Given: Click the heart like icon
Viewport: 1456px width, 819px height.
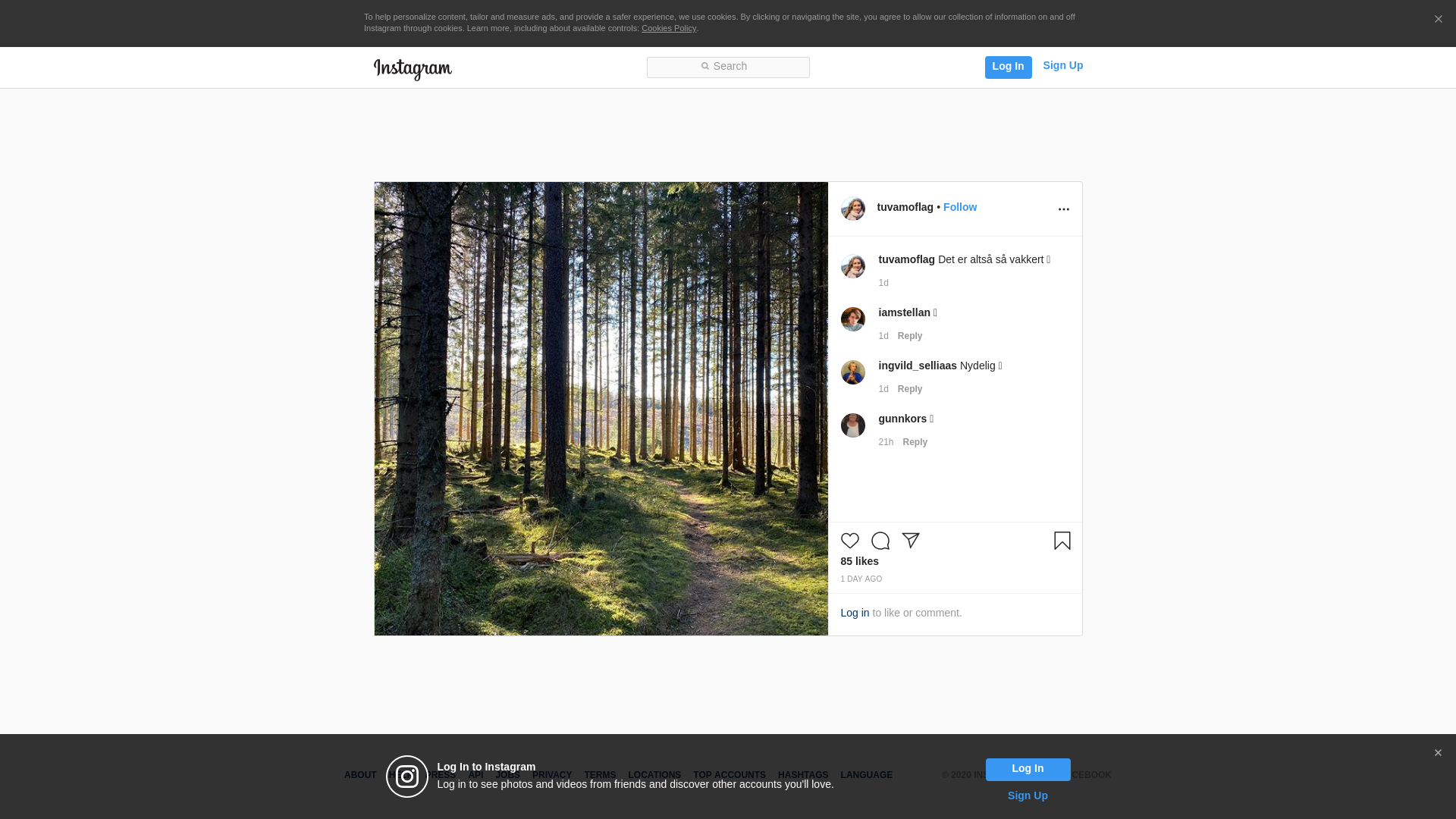Looking at the screenshot, I should 849,541.
